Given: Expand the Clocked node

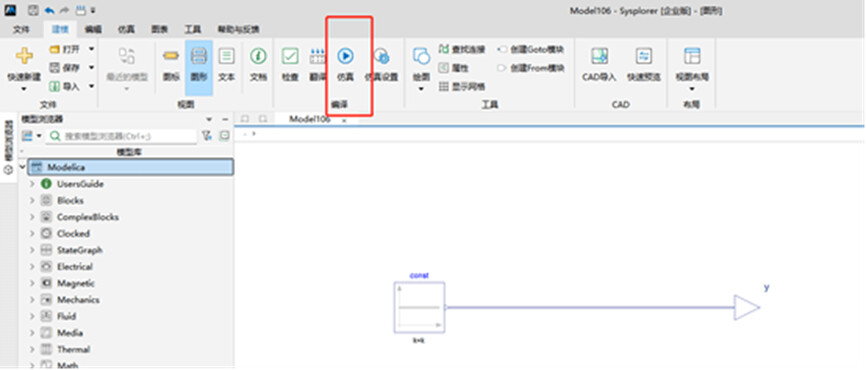Looking at the screenshot, I should [x=32, y=234].
